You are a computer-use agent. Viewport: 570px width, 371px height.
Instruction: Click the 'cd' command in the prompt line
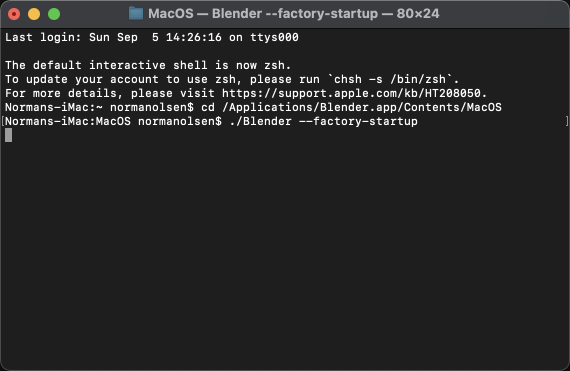[x=208, y=108]
